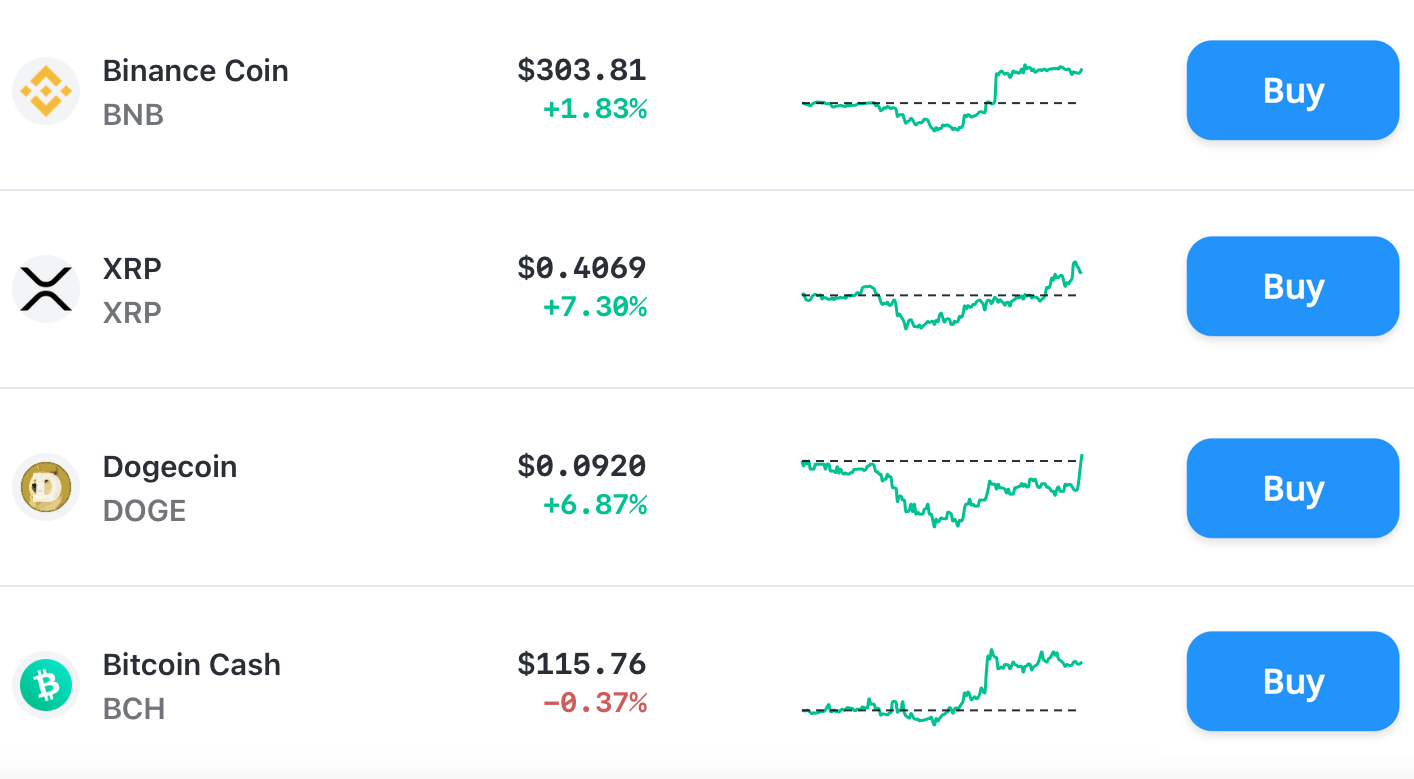The width and height of the screenshot is (1414, 779).
Task: Click the -0.37% change for Bitcoin Cash
Action: tap(596, 702)
